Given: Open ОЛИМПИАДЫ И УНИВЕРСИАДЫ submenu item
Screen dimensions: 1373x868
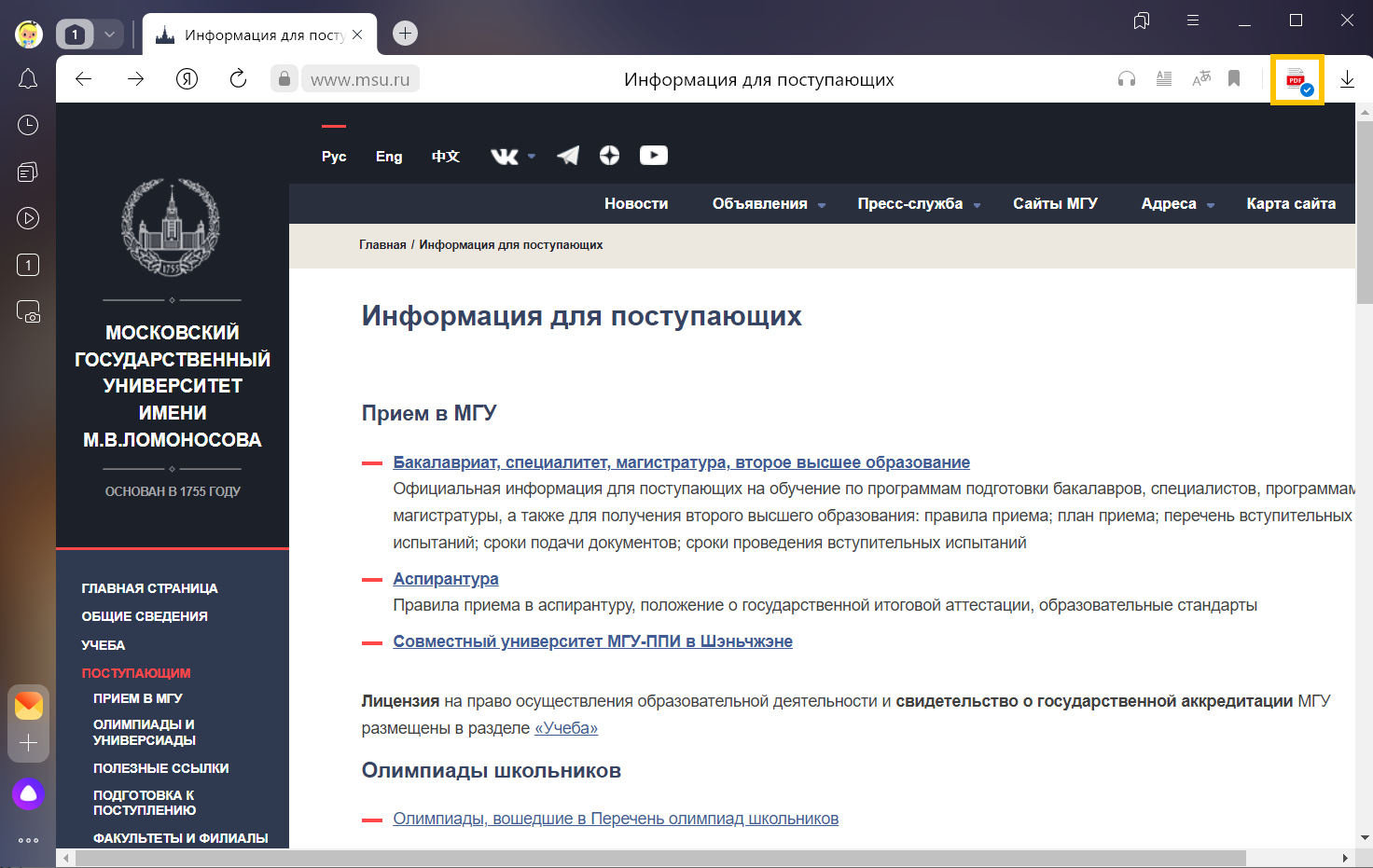Looking at the screenshot, I should click(145, 732).
